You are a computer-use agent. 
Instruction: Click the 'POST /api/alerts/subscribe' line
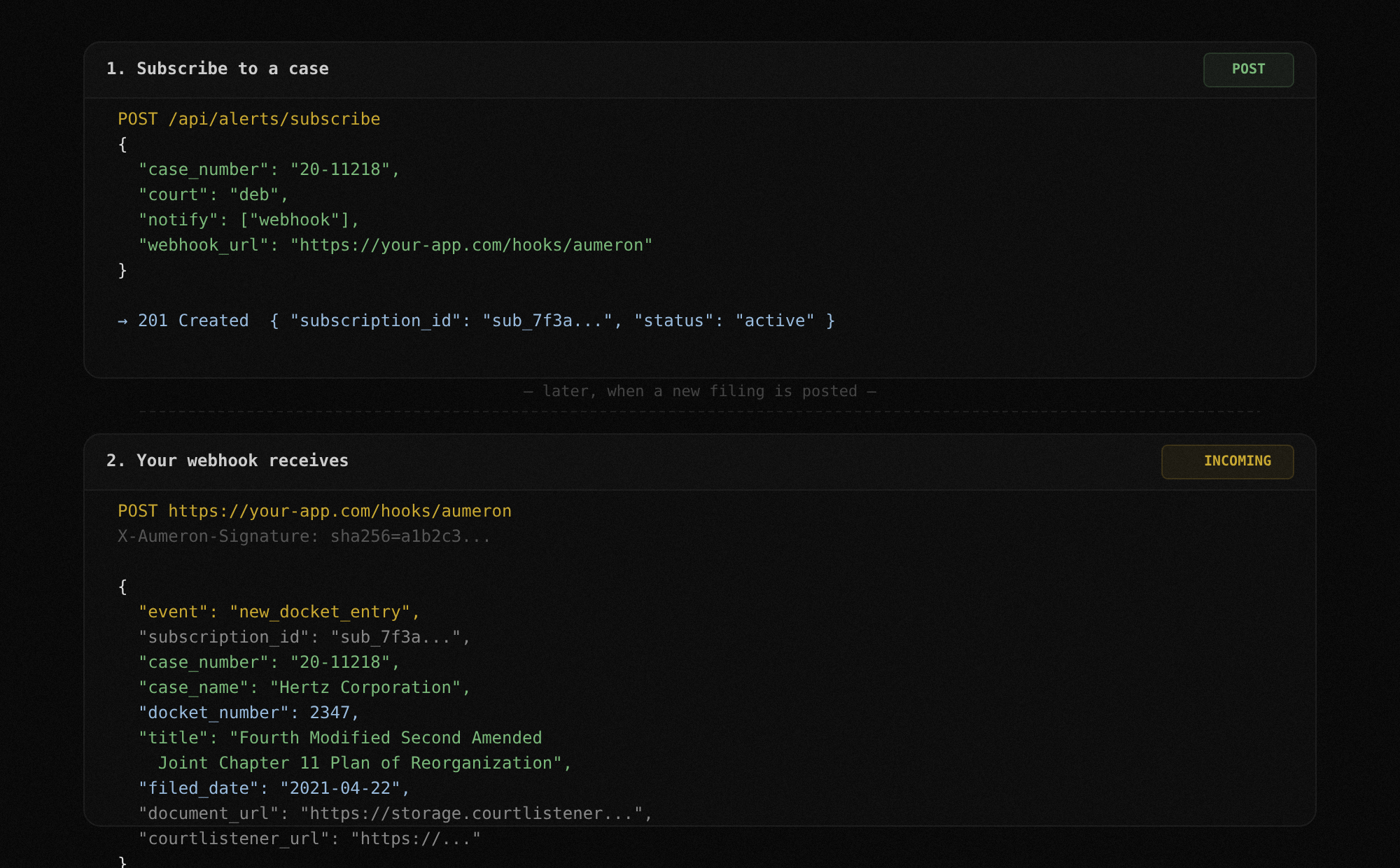pos(249,119)
